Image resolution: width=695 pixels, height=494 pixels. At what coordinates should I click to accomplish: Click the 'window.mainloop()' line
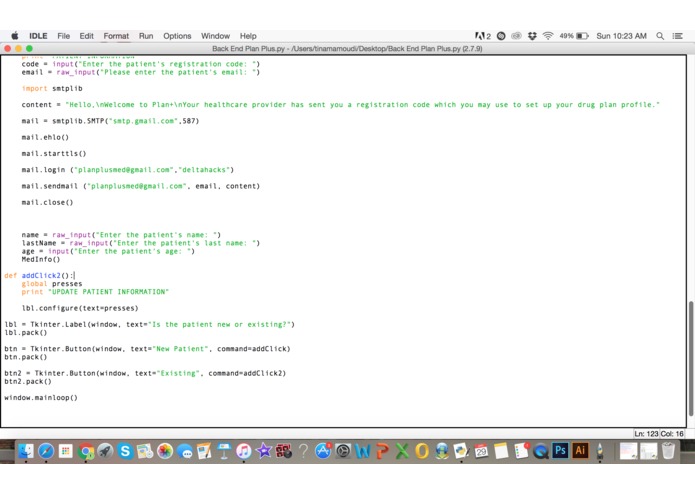coord(41,398)
